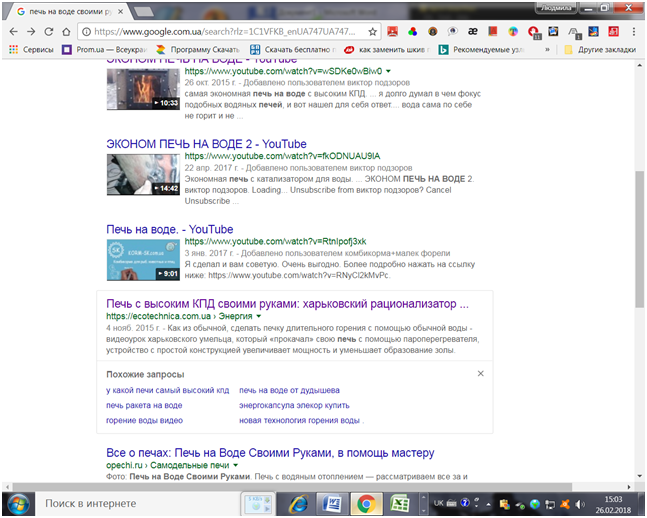This screenshot has height=518, width=647.
Task: Click the site info icon in address bar
Action: (x=86, y=32)
